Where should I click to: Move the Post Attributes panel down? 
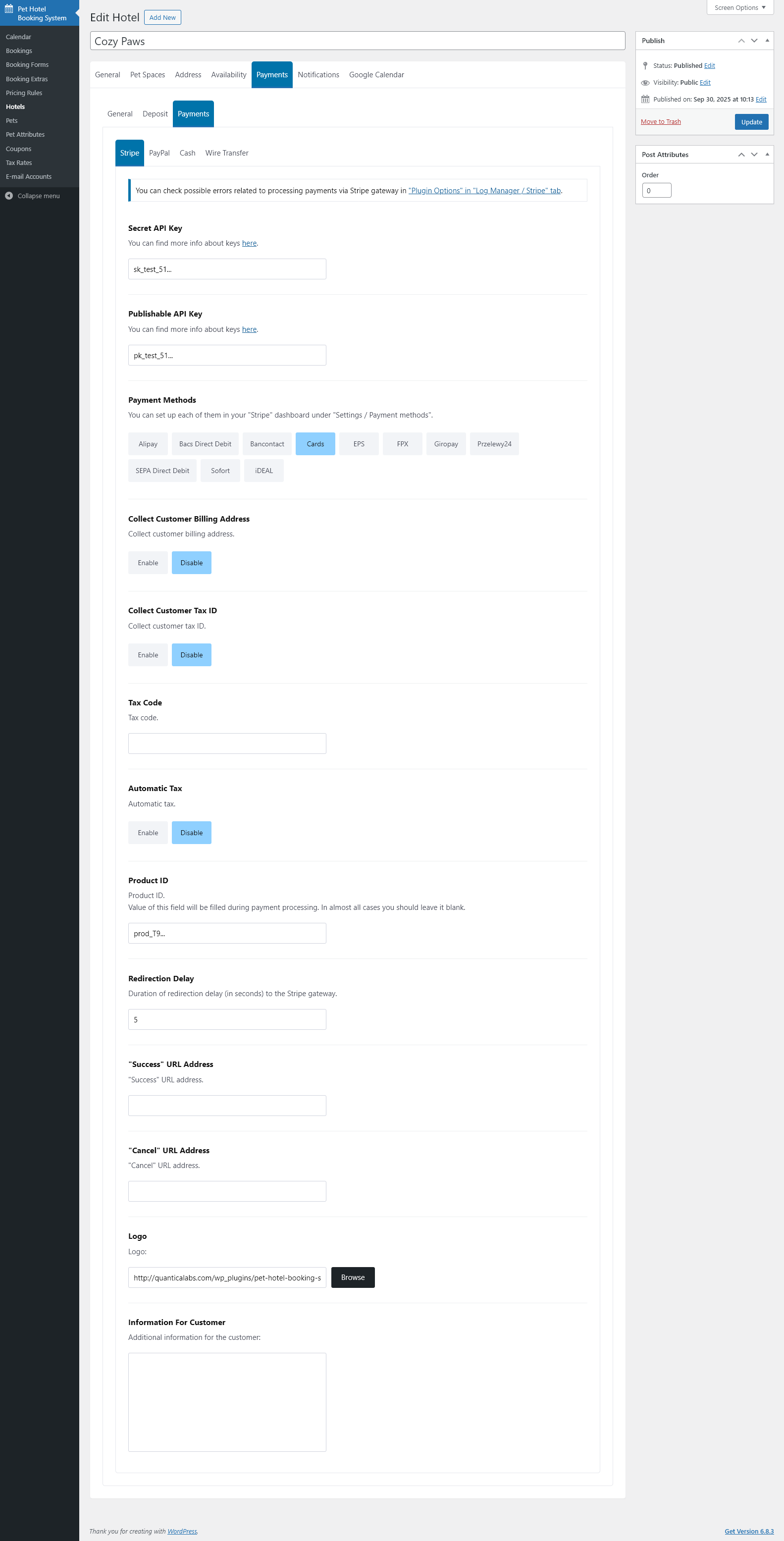(x=754, y=155)
